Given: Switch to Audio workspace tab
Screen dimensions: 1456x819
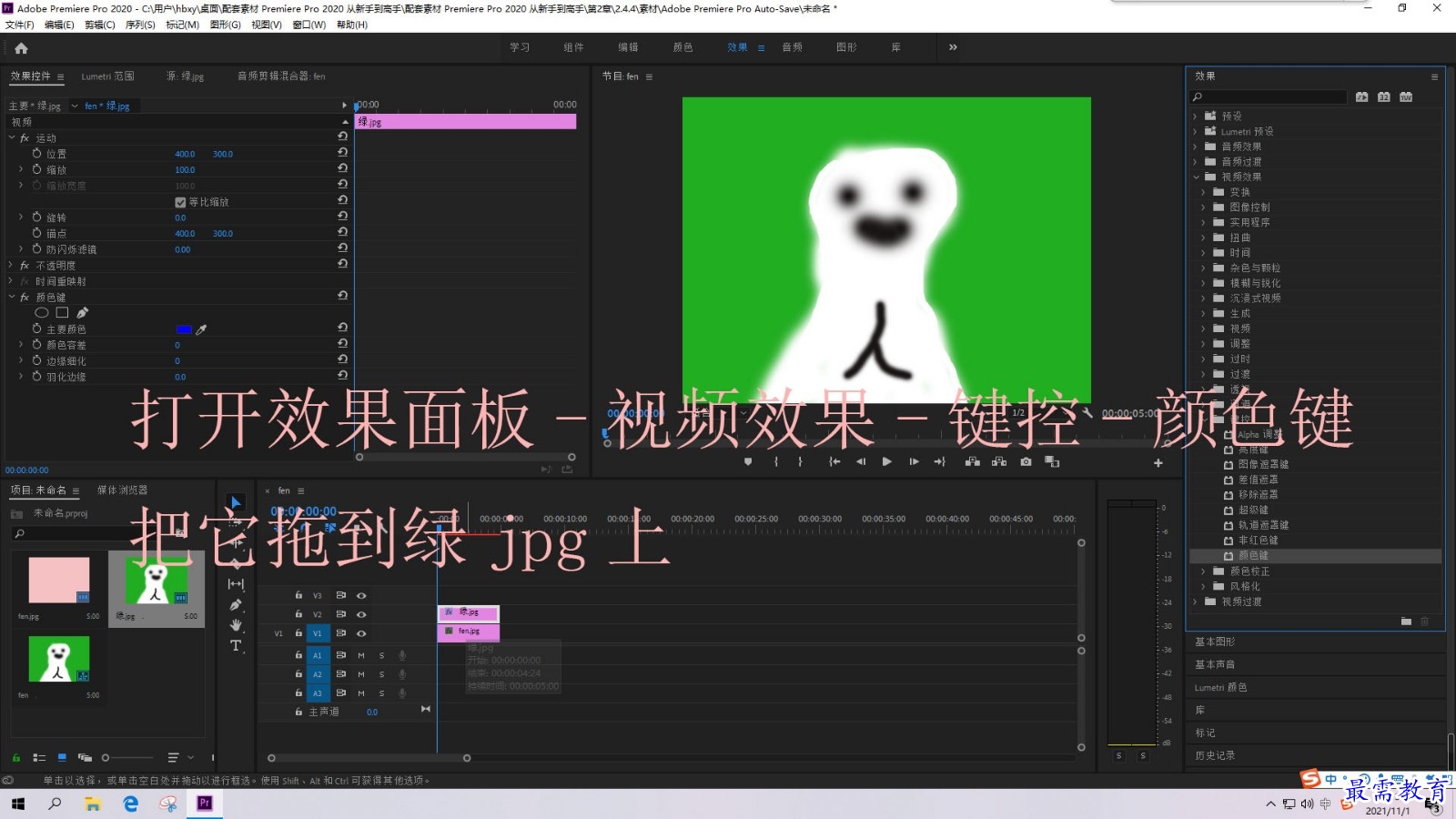Looking at the screenshot, I should (792, 47).
